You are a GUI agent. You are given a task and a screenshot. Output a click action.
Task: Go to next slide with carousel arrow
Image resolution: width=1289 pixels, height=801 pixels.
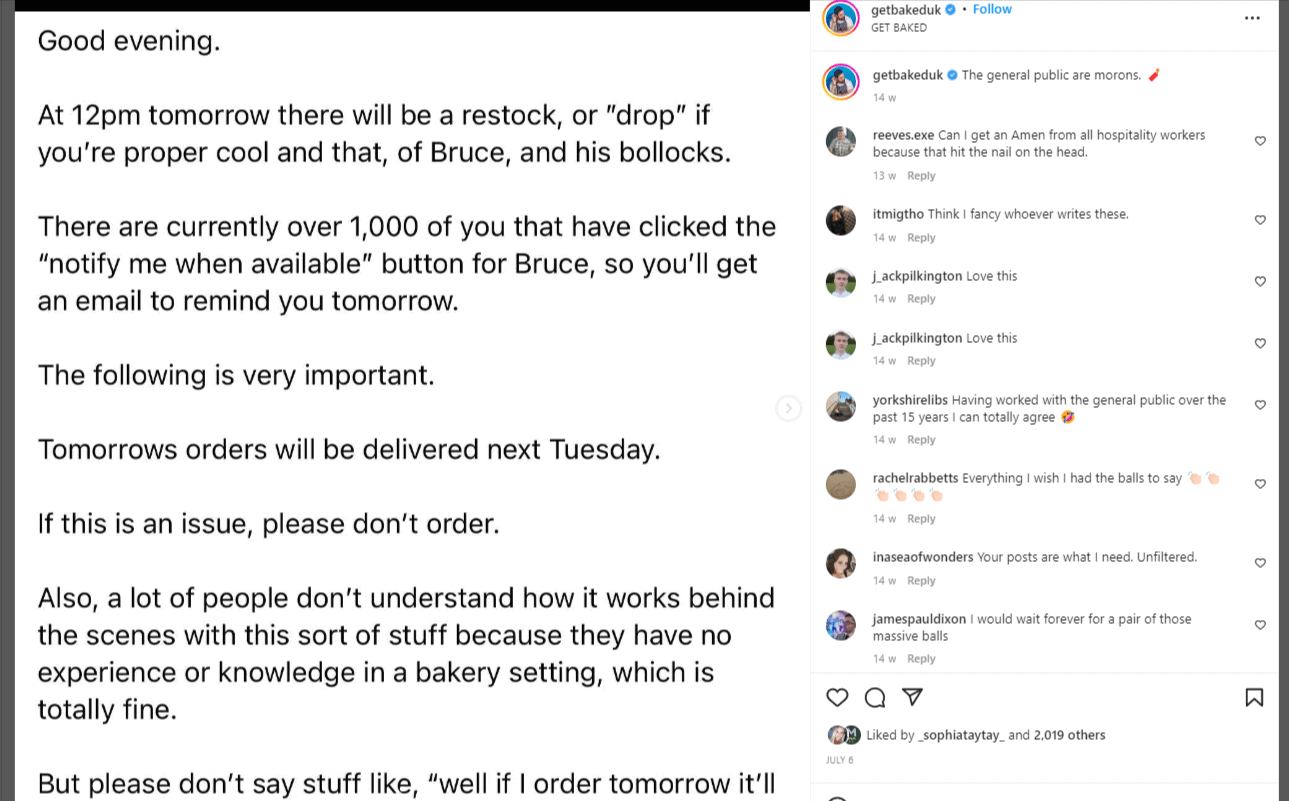point(789,408)
